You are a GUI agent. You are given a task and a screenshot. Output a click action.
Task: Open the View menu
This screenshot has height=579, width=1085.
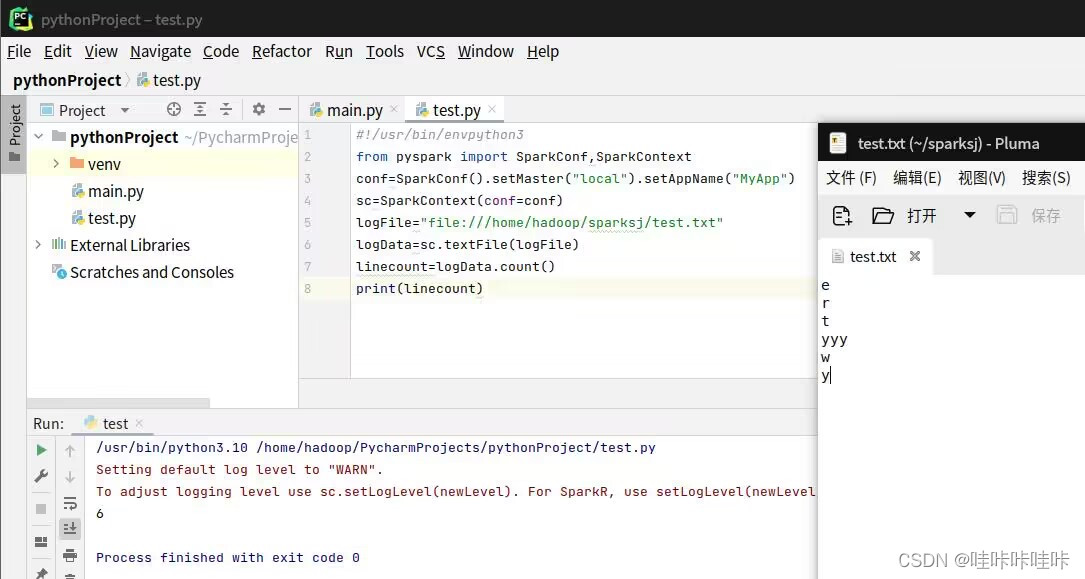pos(101,52)
